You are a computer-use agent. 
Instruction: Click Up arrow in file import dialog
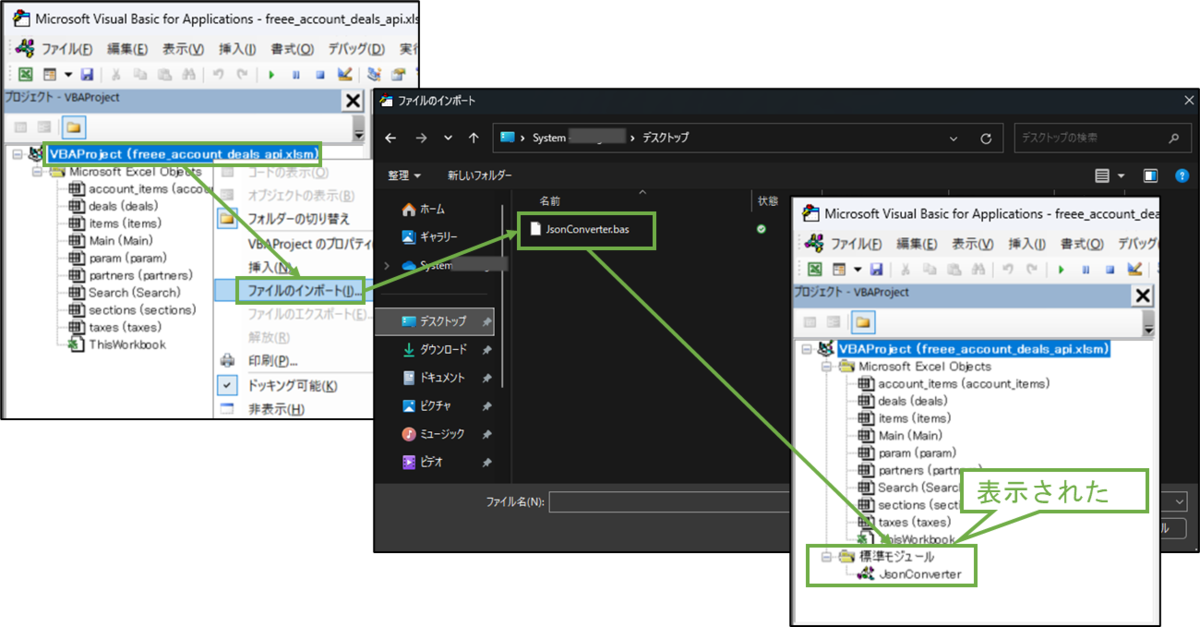tap(474, 138)
